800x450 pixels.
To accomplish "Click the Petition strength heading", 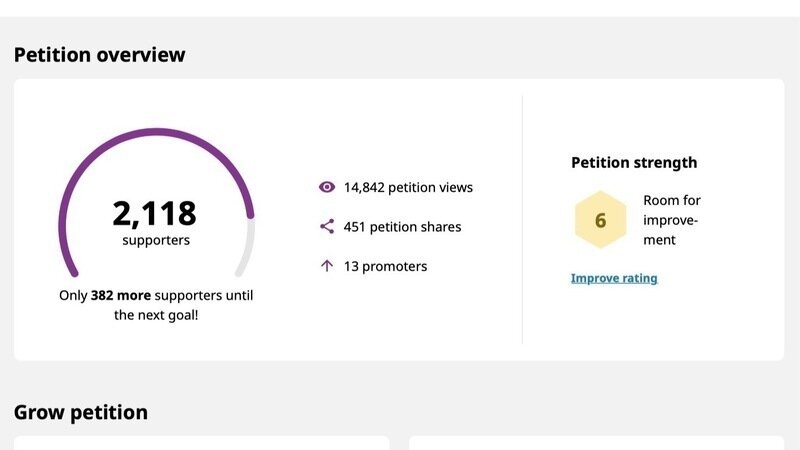I will coord(634,162).
